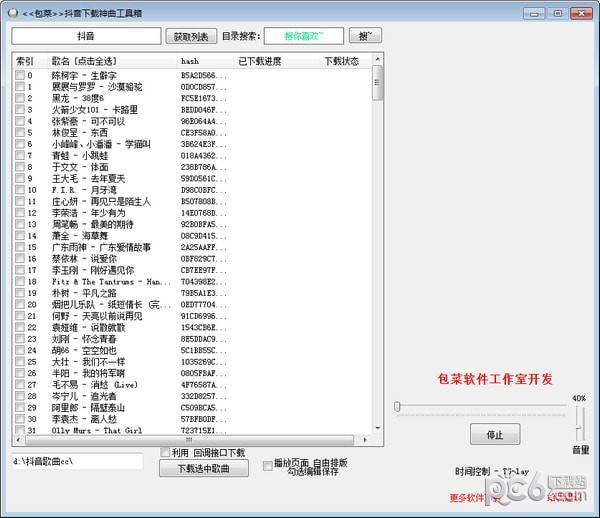Click the scroll-up arrow of the song list
600x518 pixels.
pyautogui.click(x=378, y=59)
